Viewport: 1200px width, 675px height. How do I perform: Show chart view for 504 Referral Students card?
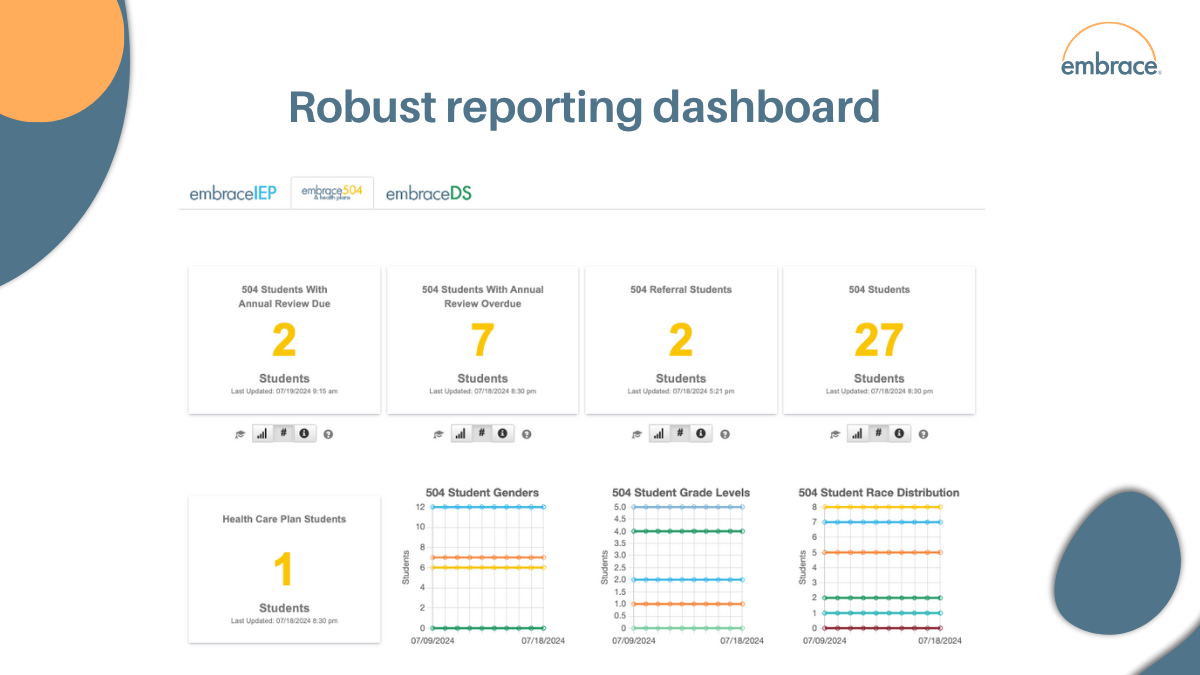tap(658, 433)
